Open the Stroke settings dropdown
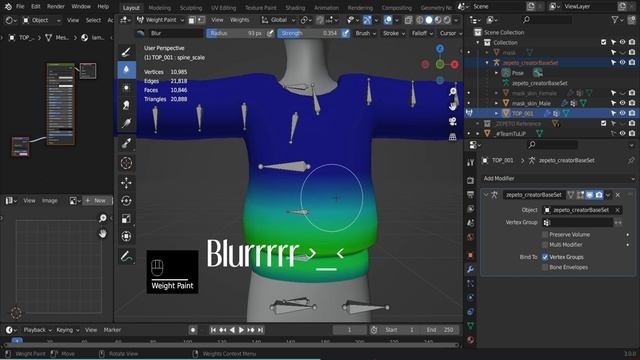Viewport: 640px width, 360px height. (393, 33)
